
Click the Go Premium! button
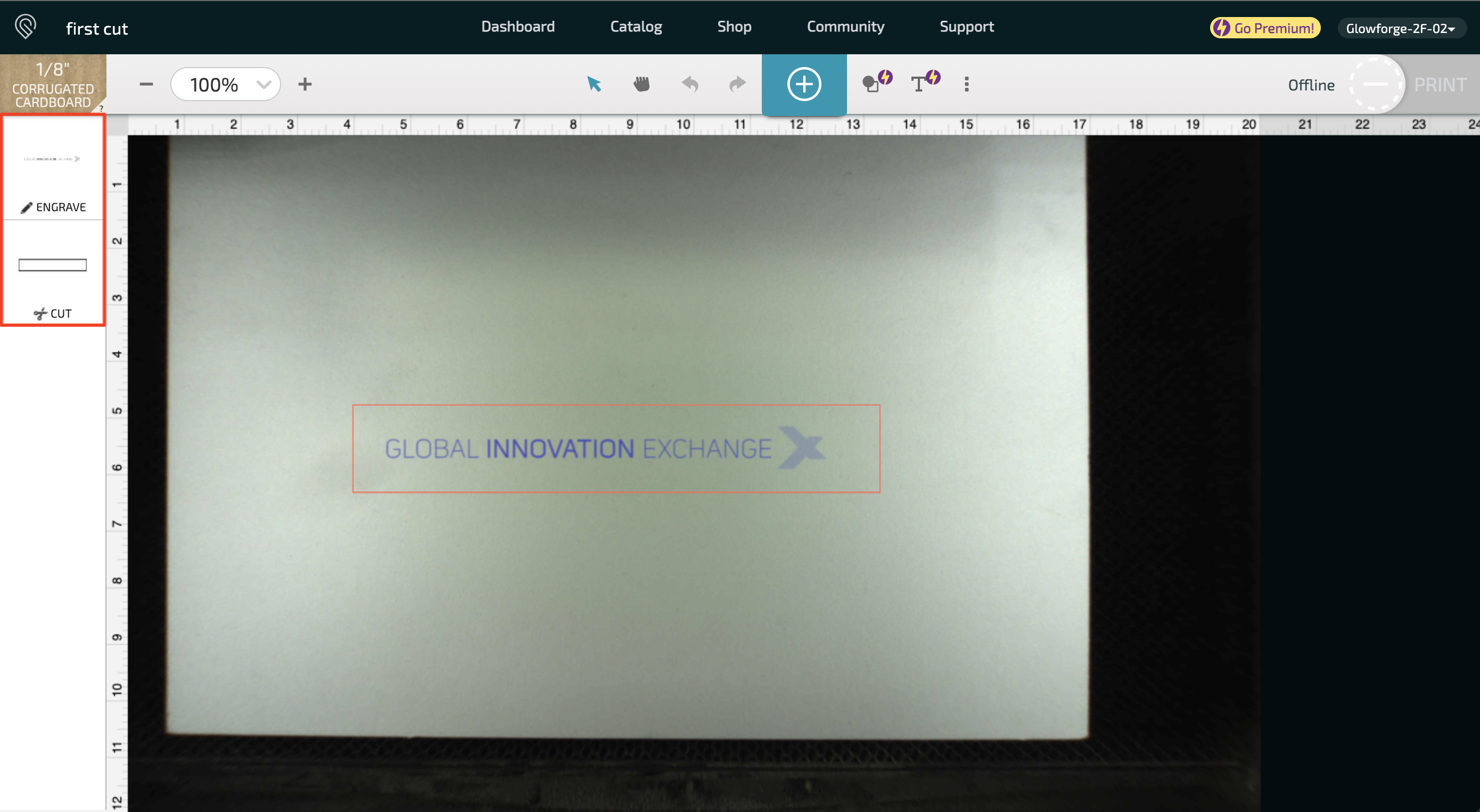tap(1264, 28)
